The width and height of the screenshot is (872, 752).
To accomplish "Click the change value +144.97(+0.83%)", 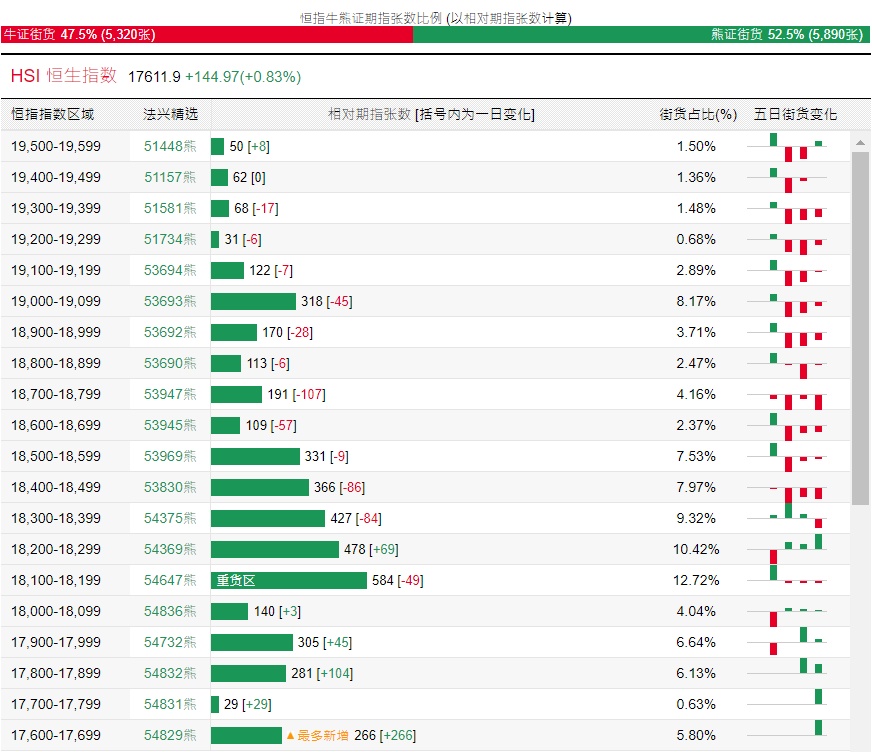I will coord(243,77).
